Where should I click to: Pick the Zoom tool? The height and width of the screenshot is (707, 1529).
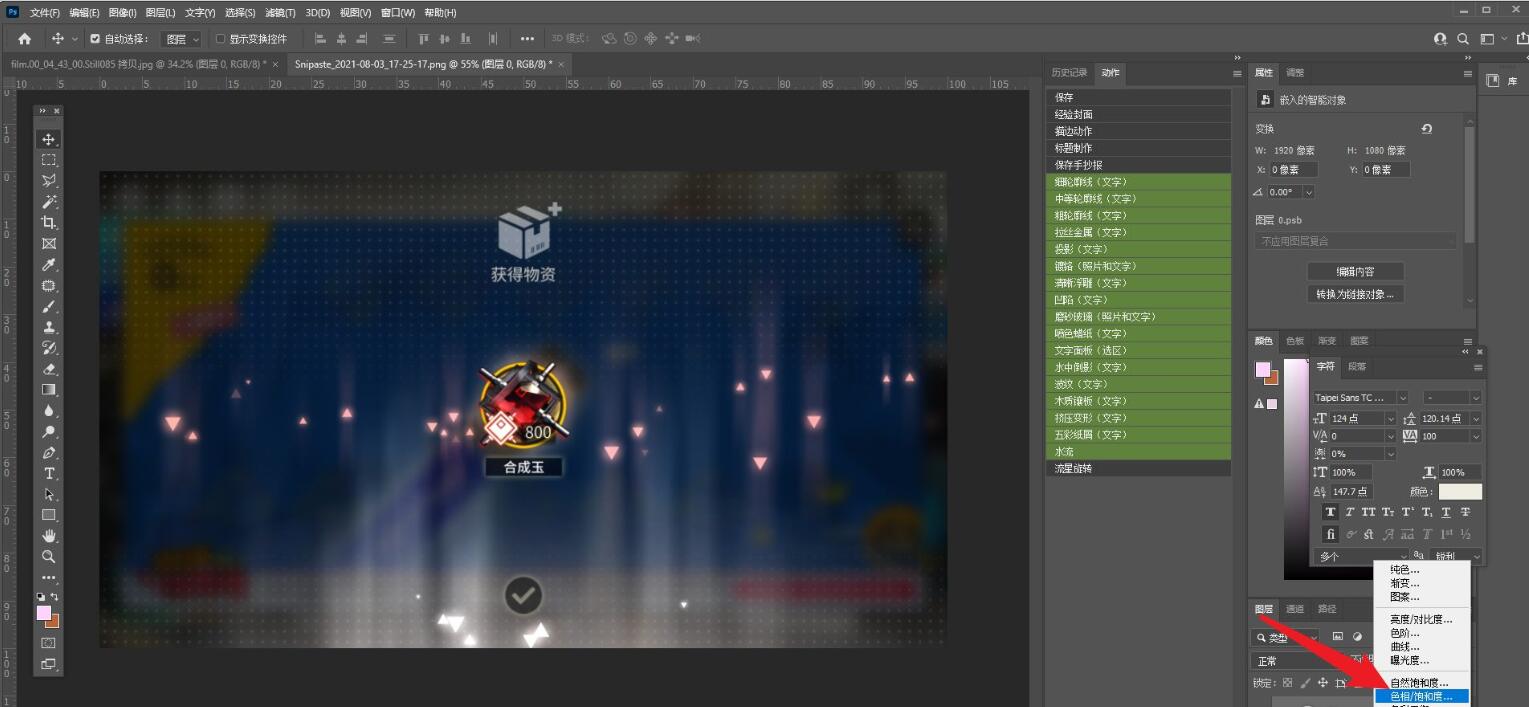coord(49,557)
